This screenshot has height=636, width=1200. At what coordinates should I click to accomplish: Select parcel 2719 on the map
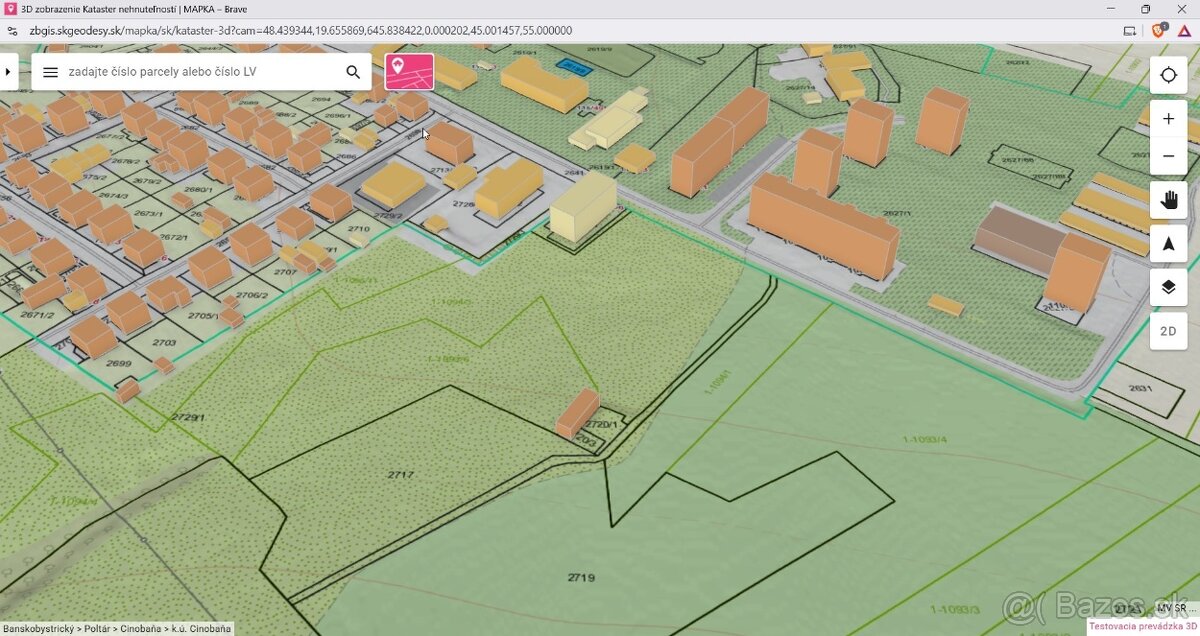(x=580, y=577)
